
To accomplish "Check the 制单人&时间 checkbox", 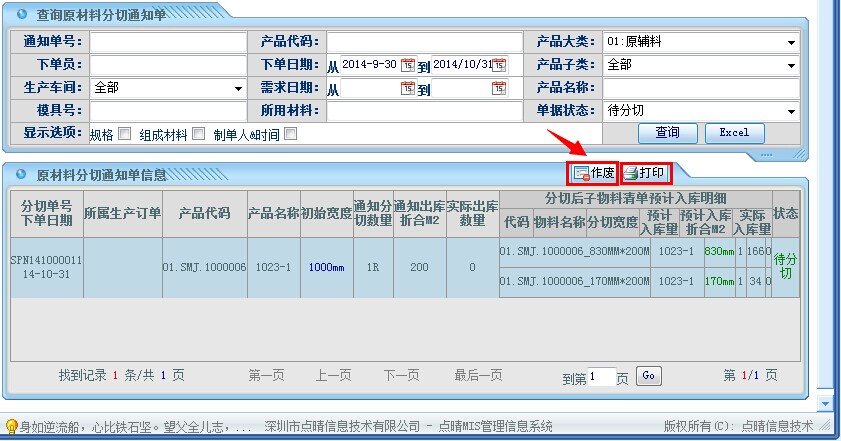I will click(291, 133).
